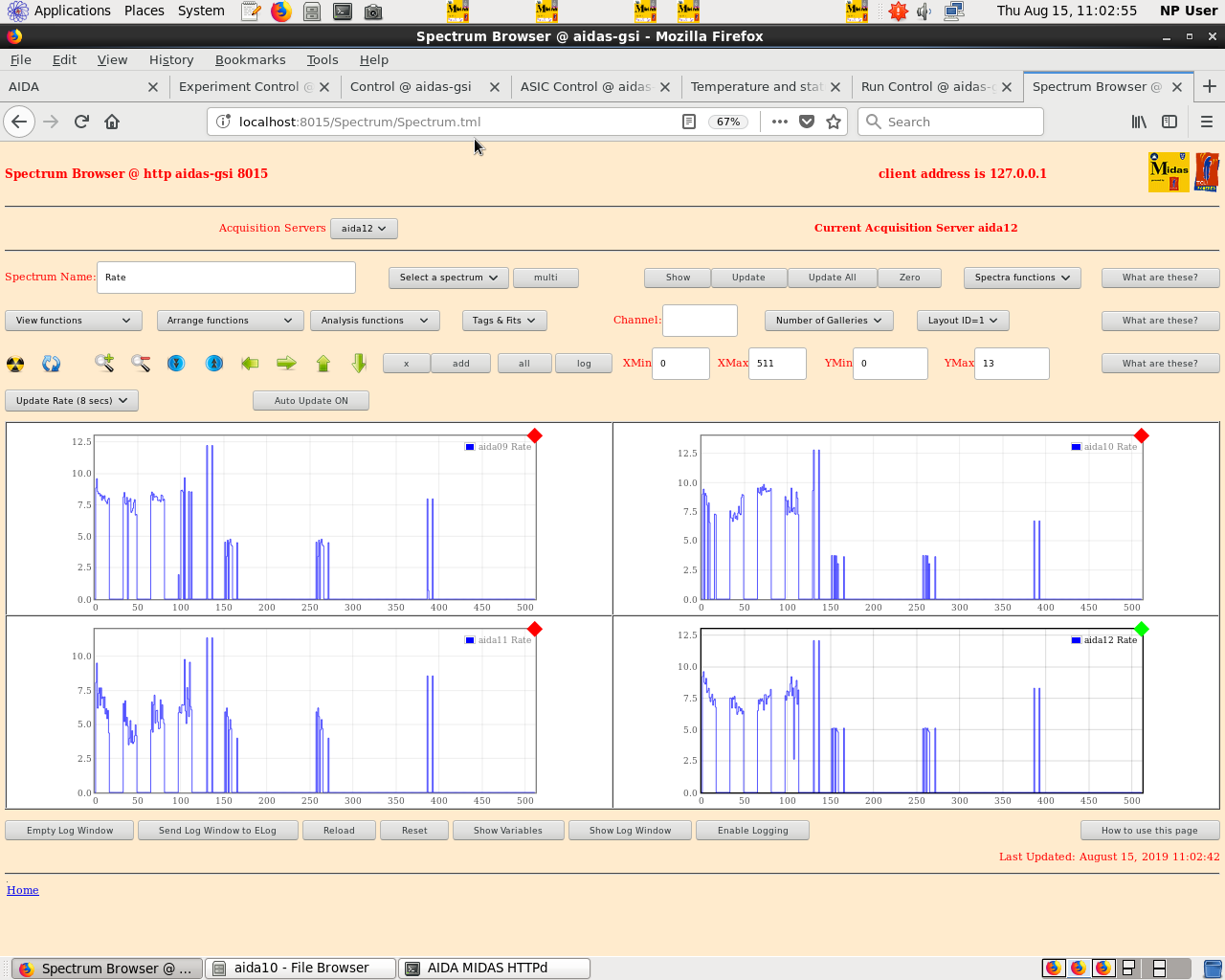The height and width of the screenshot is (980, 1225).
Task: Click the zoom out magnifier icon
Action: click(x=141, y=363)
